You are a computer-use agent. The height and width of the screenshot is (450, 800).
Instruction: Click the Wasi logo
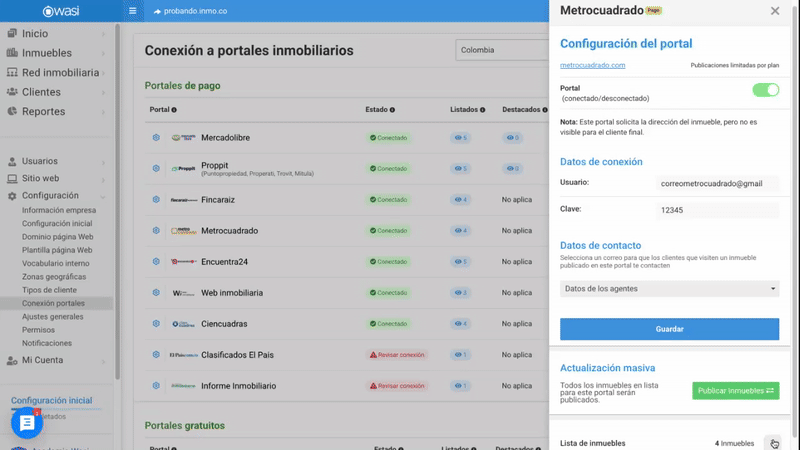(x=61, y=11)
